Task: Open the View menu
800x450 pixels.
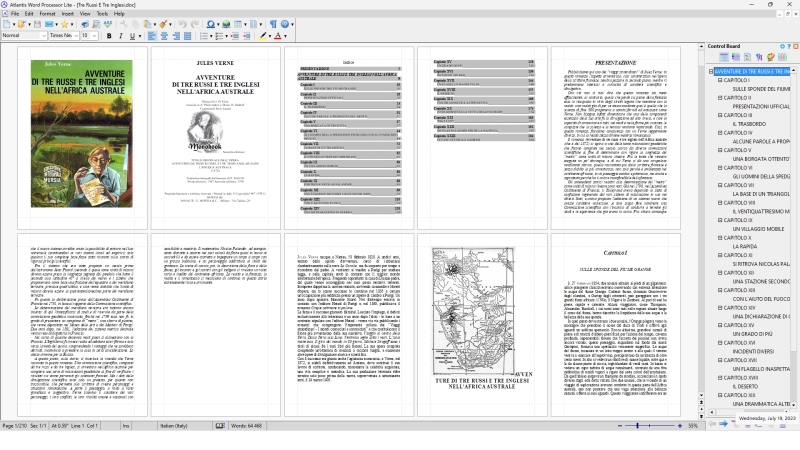Action: (85, 14)
